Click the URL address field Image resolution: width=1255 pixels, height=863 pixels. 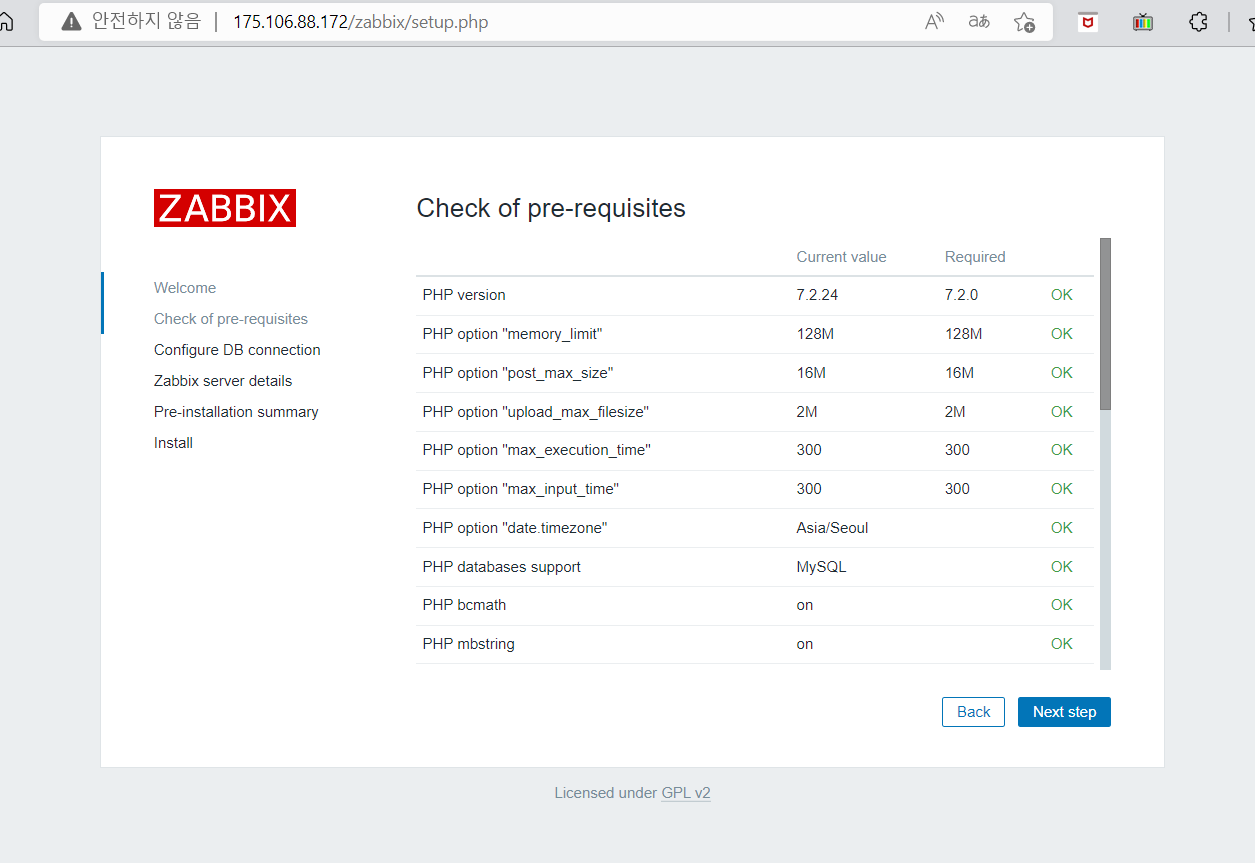coord(570,21)
